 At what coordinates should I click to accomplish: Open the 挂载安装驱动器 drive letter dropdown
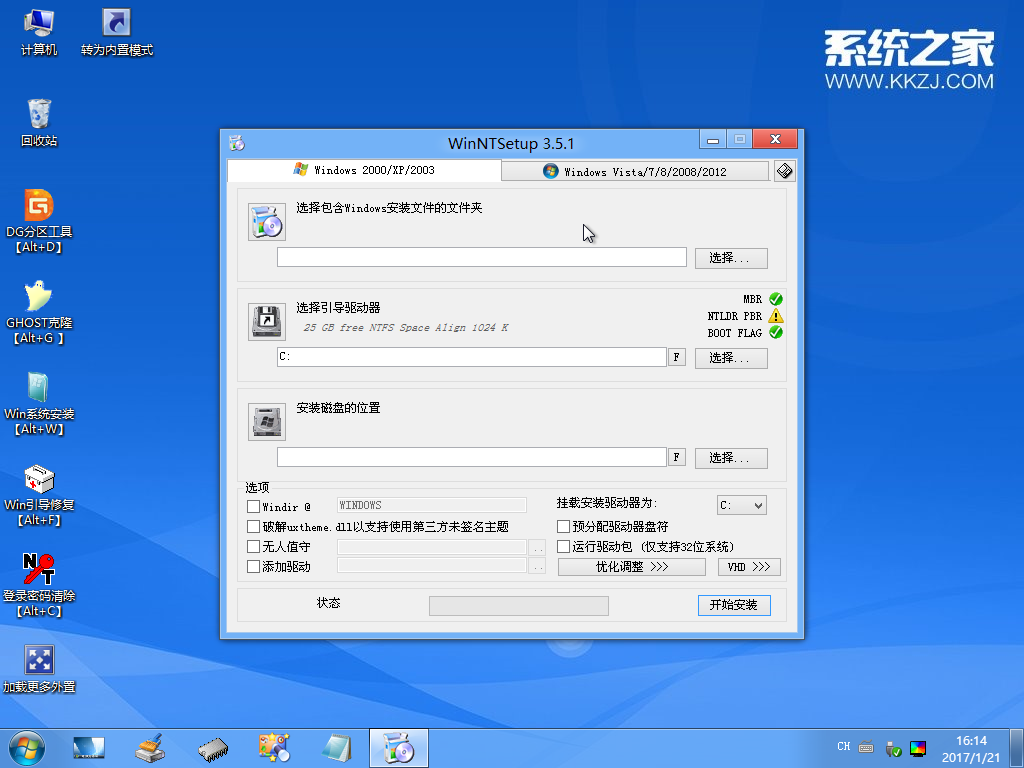[741, 505]
